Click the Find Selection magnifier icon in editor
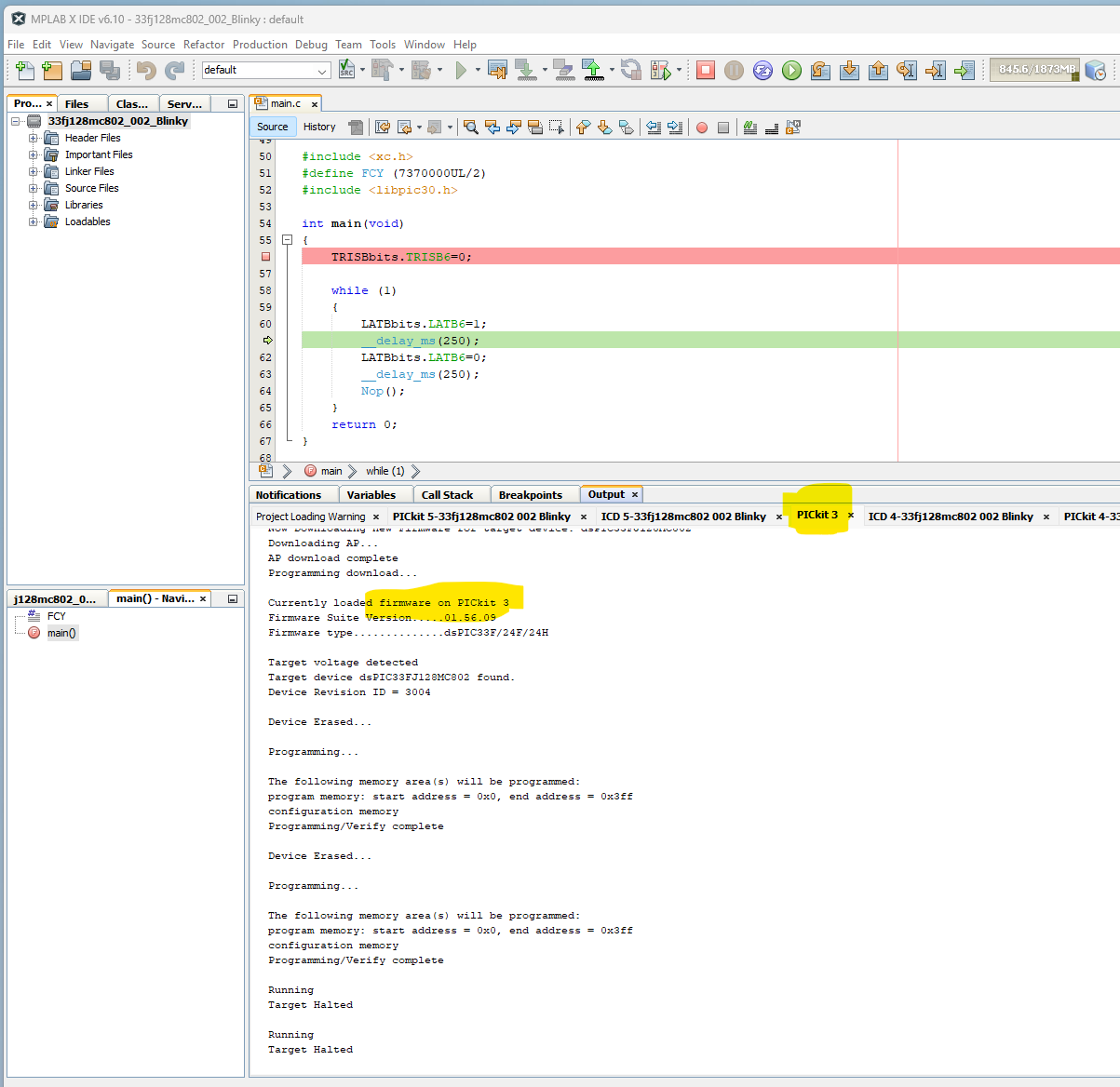The image size is (1120, 1087). (x=470, y=127)
